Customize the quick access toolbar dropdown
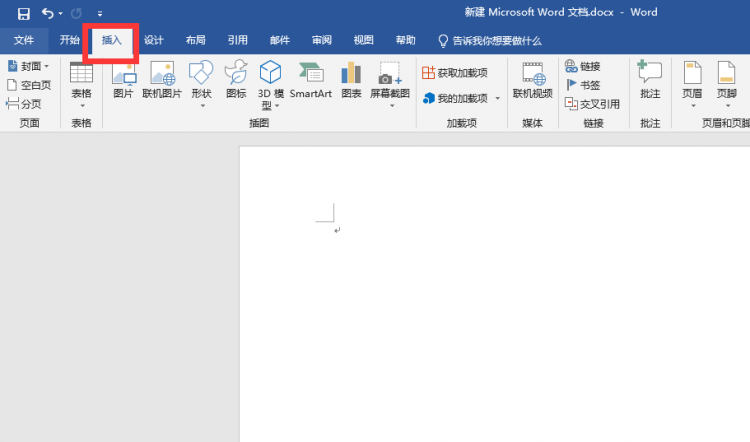Viewport: 750px width, 442px height. tap(99, 14)
